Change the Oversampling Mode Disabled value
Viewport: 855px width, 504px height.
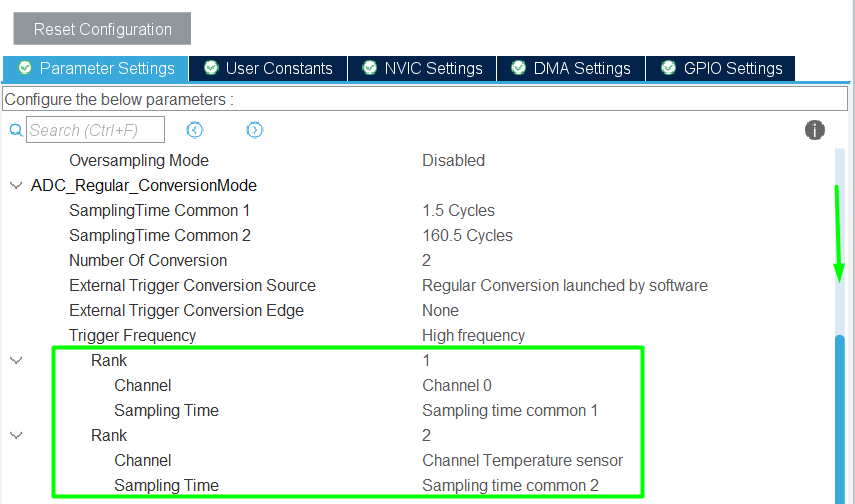click(x=453, y=160)
